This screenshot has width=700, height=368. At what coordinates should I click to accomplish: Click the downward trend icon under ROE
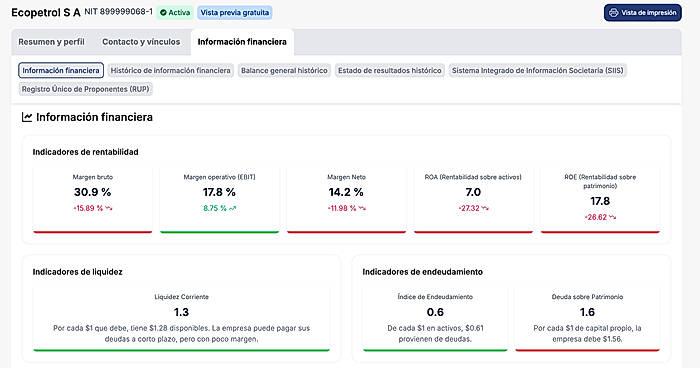click(612, 217)
